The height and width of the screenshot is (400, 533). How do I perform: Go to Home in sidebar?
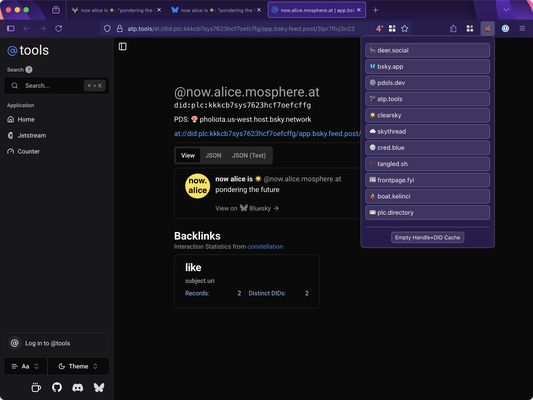tap(21, 119)
